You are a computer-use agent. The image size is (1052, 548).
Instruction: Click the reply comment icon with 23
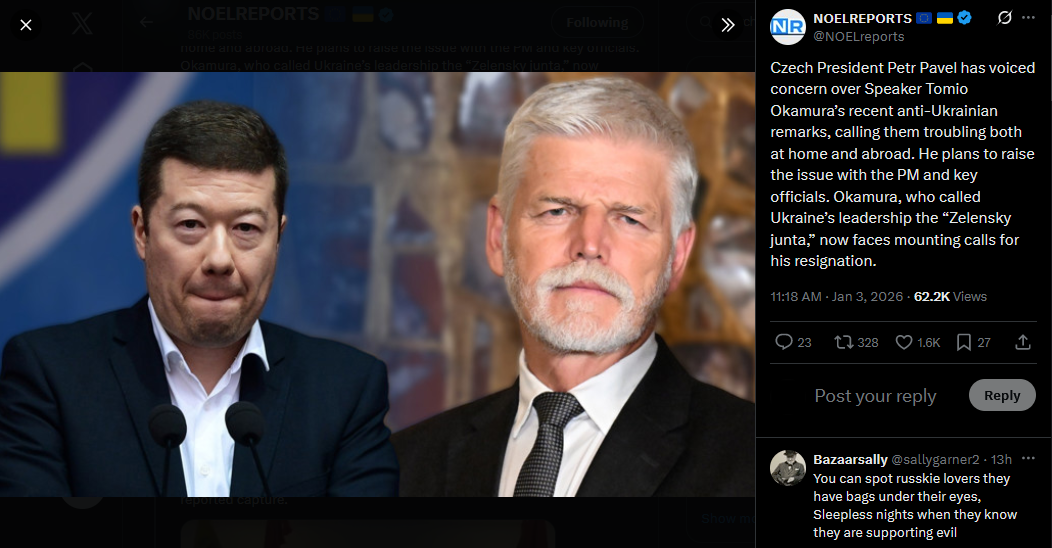pos(793,343)
